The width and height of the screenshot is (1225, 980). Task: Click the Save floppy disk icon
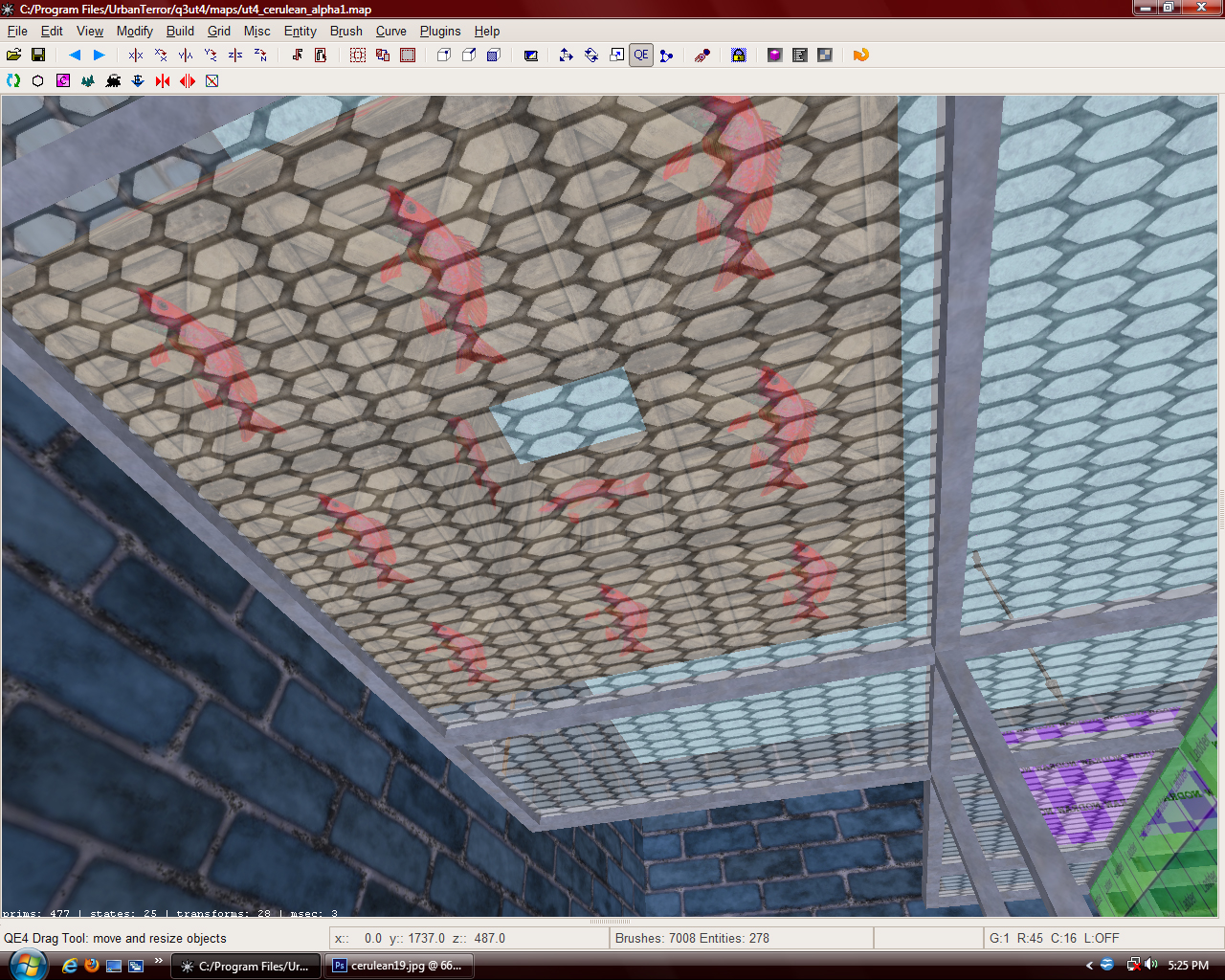point(38,56)
